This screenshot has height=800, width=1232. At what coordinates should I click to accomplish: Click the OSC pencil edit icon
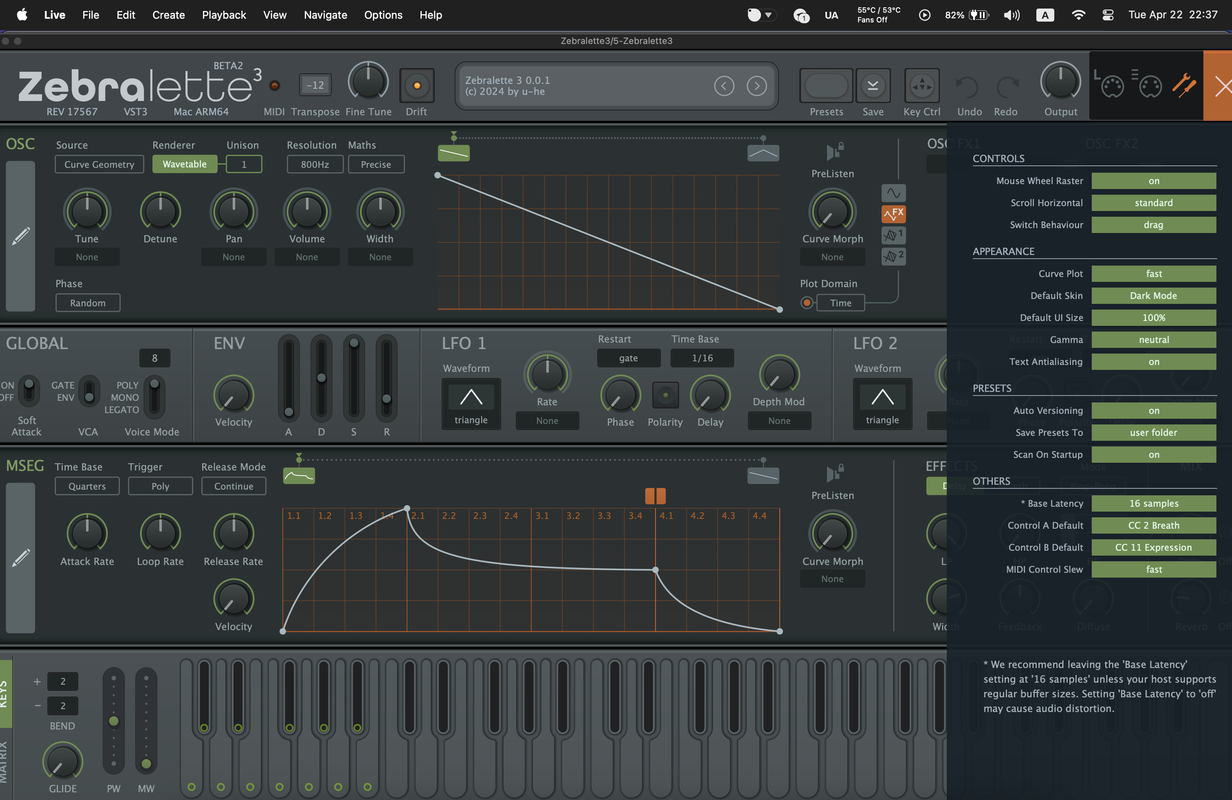point(20,236)
